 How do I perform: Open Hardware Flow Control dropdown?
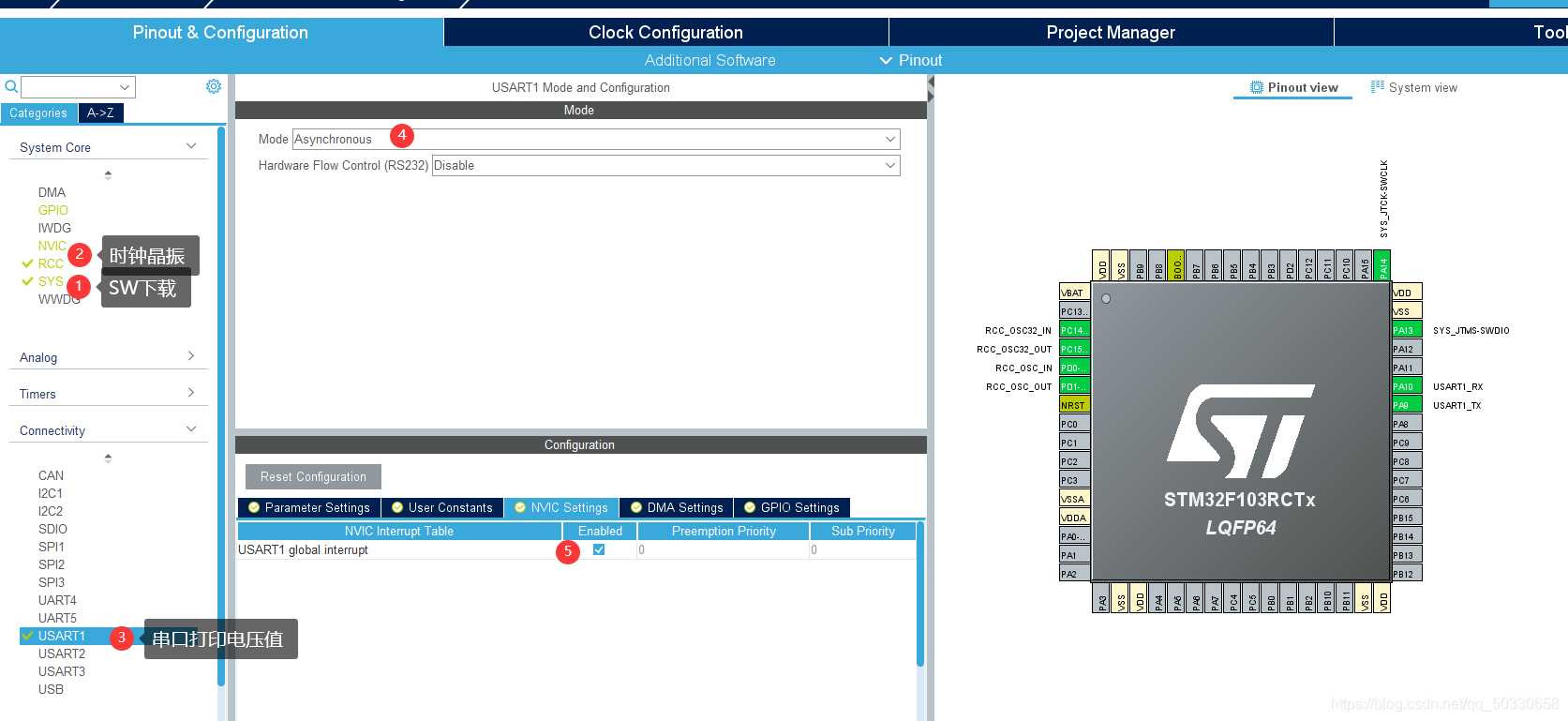(x=665, y=165)
